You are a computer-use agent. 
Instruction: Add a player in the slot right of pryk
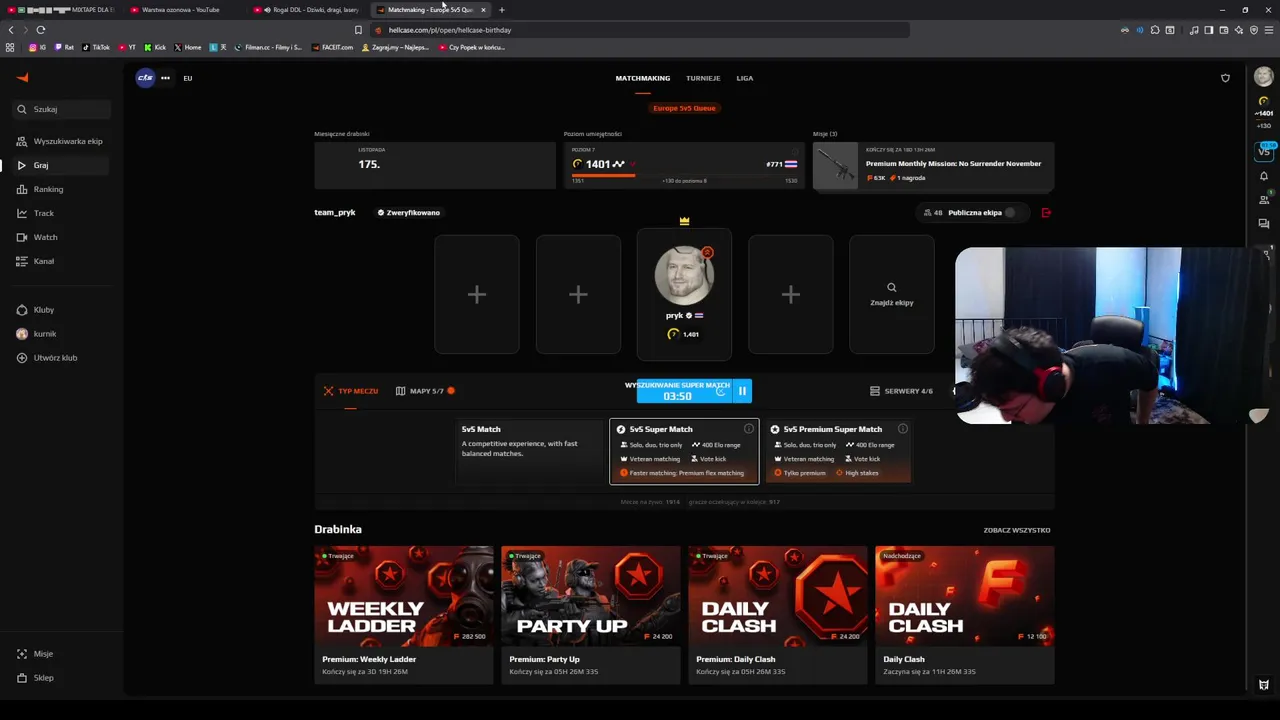pos(790,294)
